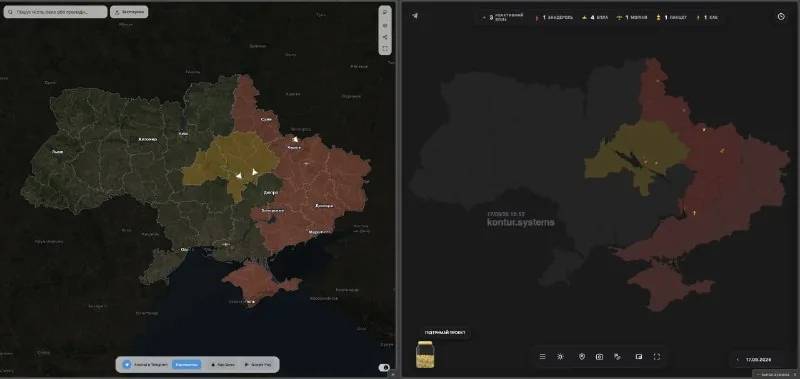Image resolution: width=800 pixels, height=379 pixels.
Task: Open the Google Play link in the bottom banner
Action: [258, 365]
